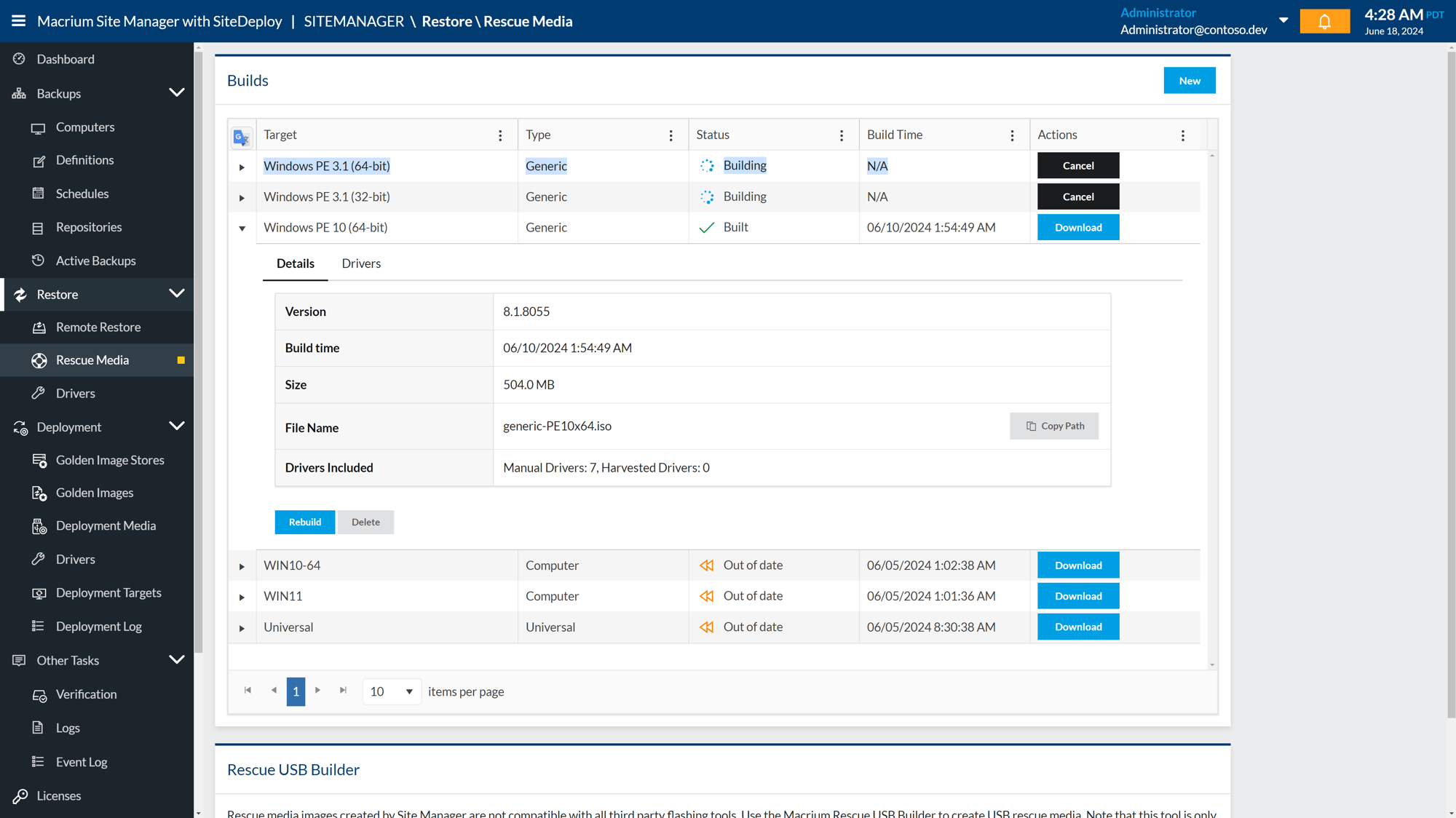1456x818 pixels.
Task: Go to next page of builds
Action: click(317, 690)
